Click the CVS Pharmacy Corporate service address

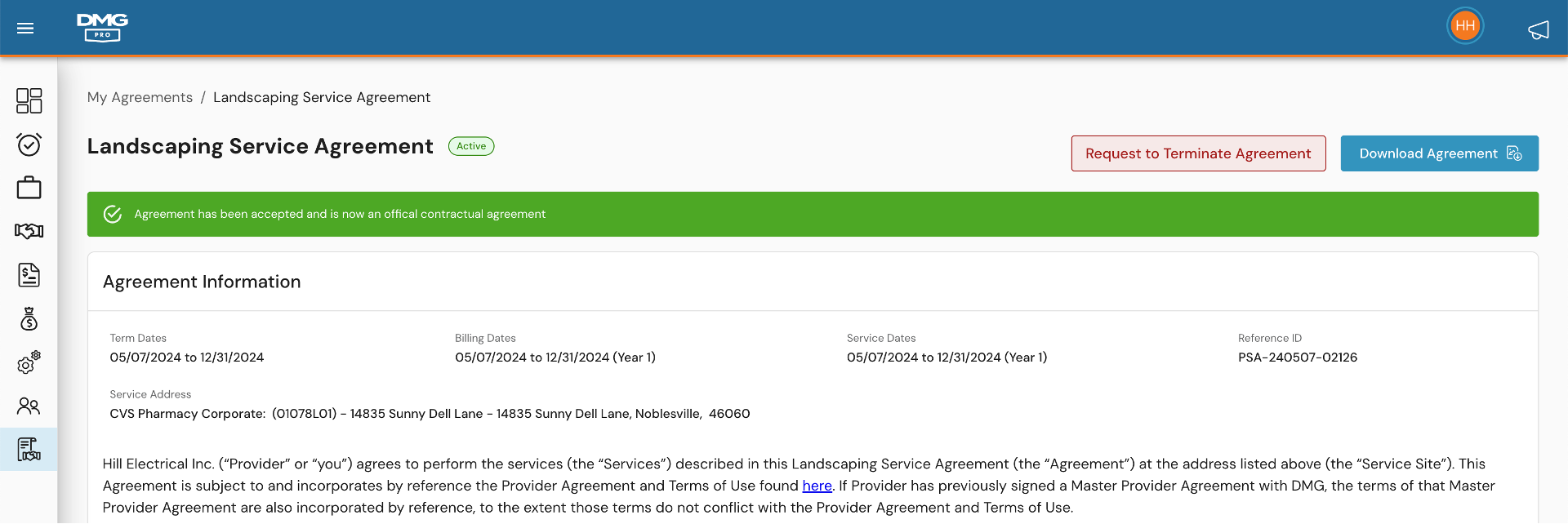click(x=430, y=414)
